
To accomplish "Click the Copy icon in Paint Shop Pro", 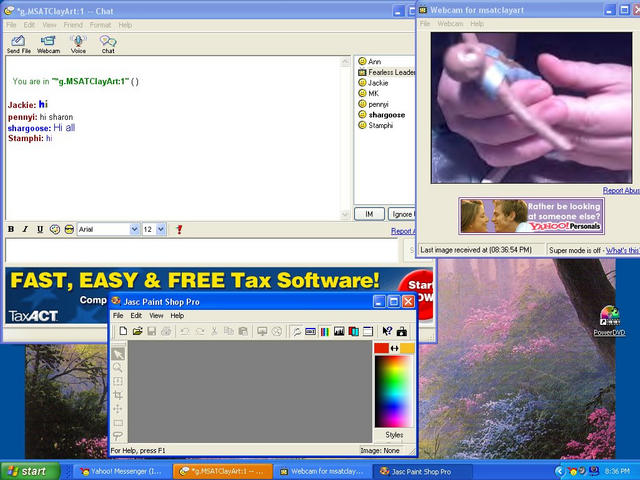I will [x=228, y=331].
